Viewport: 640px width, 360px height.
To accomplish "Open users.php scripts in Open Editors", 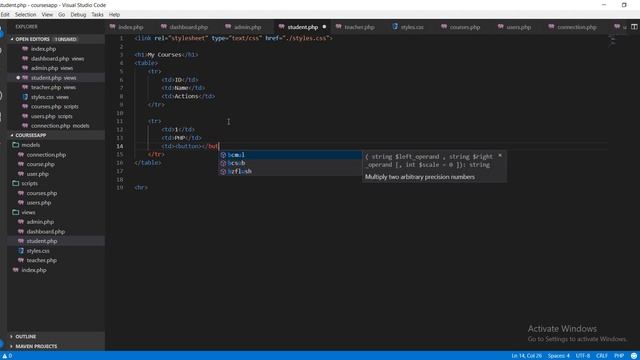I will 51,116.
